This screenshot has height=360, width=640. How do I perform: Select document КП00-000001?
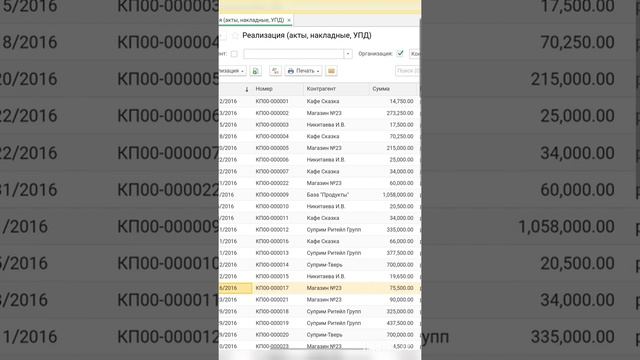coord(272,101)
